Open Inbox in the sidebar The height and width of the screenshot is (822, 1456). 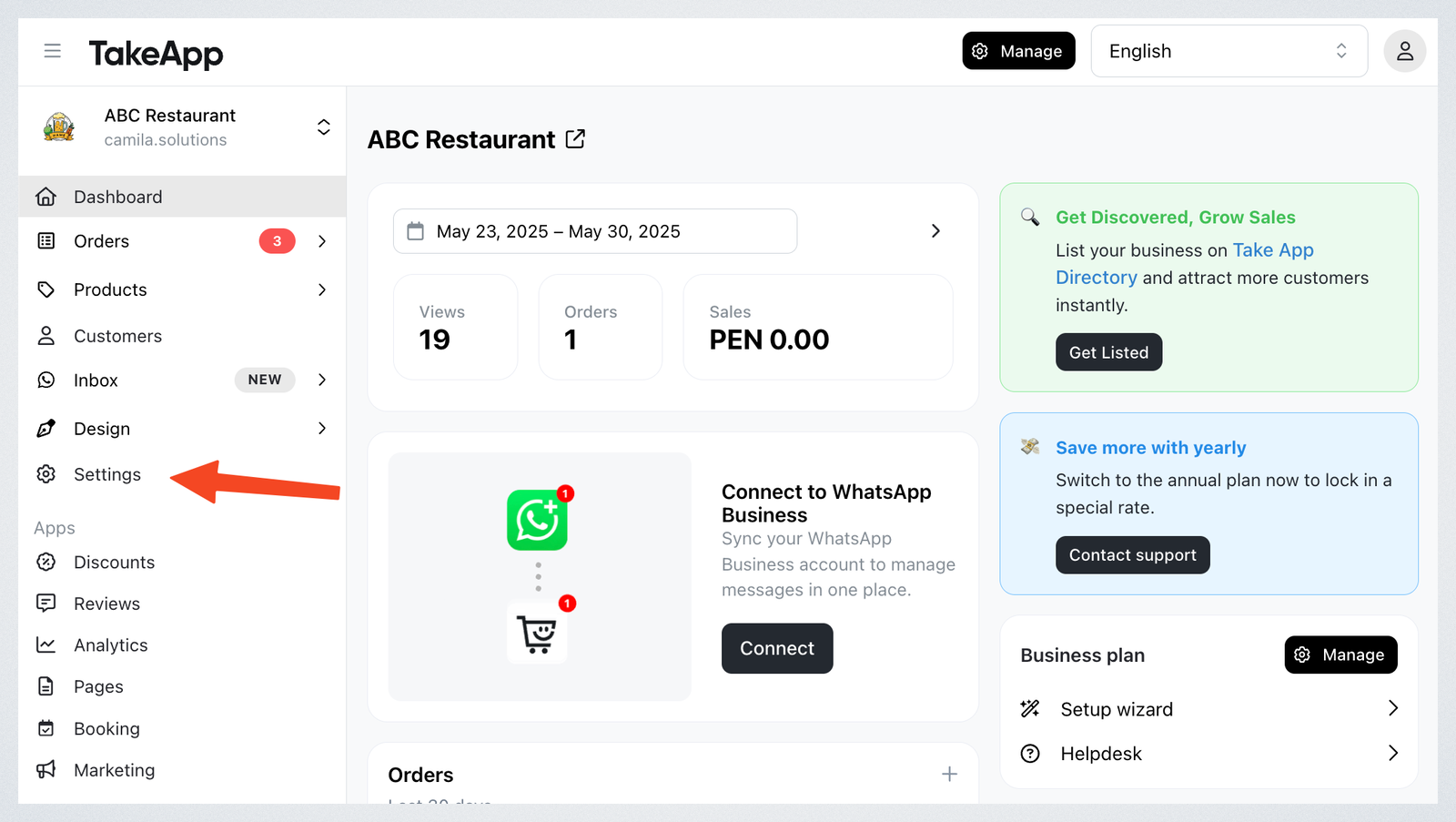click(182, 380)
